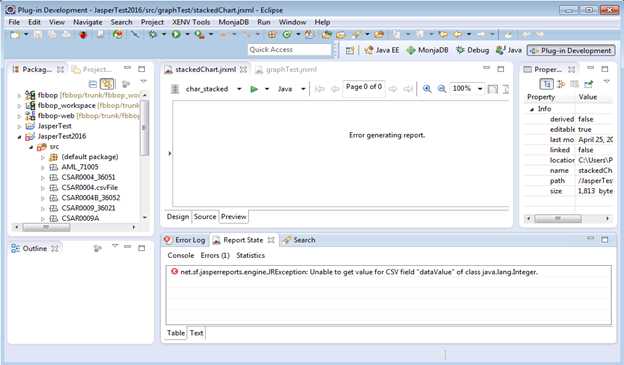The image size is (624, 365).
Task: Collapse the Info category in Properties
Action: (532, 109)
